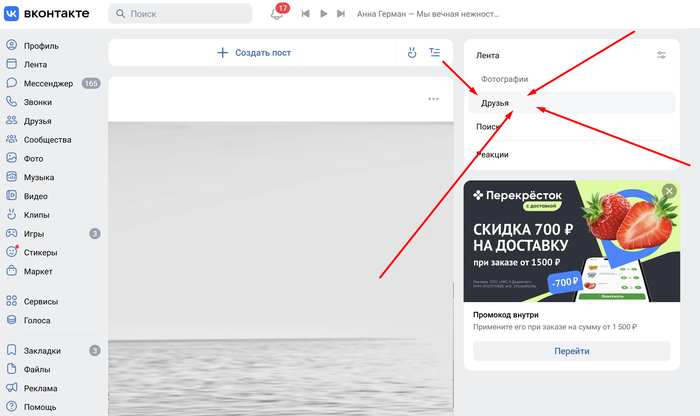The width and height of the screenshot is (700, 416).
Task: Open the Музыка section in sidebar
Action: point(53,177)
